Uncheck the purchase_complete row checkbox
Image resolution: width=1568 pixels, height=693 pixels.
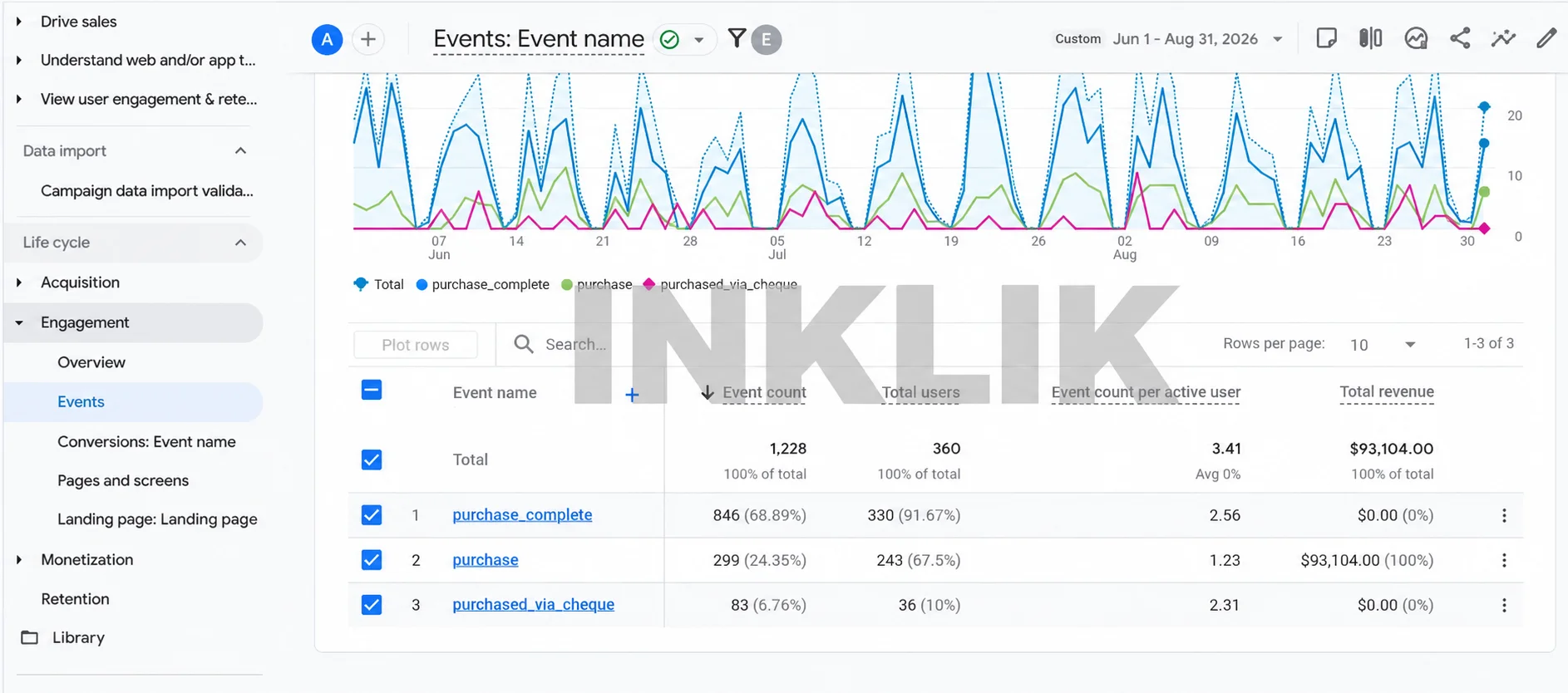pyautogui.click(x=372, y=515)
